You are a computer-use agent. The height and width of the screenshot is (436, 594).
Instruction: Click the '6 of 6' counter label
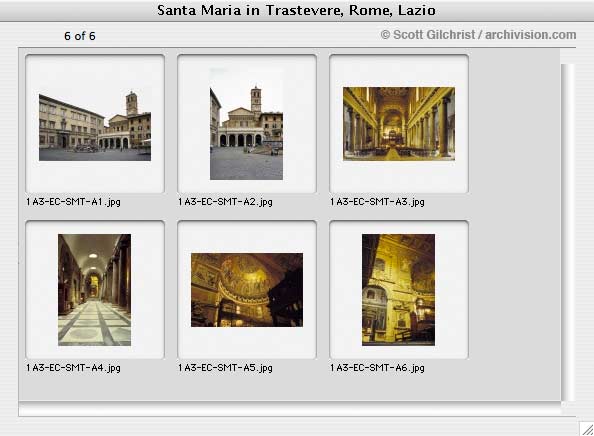point(80,36)
